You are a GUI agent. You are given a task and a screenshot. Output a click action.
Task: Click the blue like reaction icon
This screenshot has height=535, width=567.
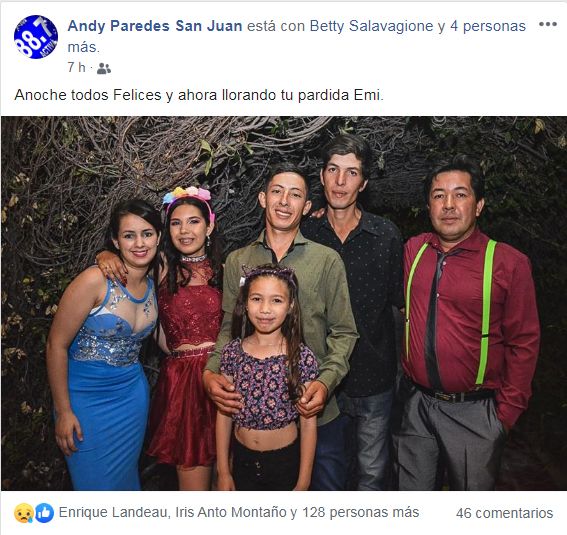(44, 513)
